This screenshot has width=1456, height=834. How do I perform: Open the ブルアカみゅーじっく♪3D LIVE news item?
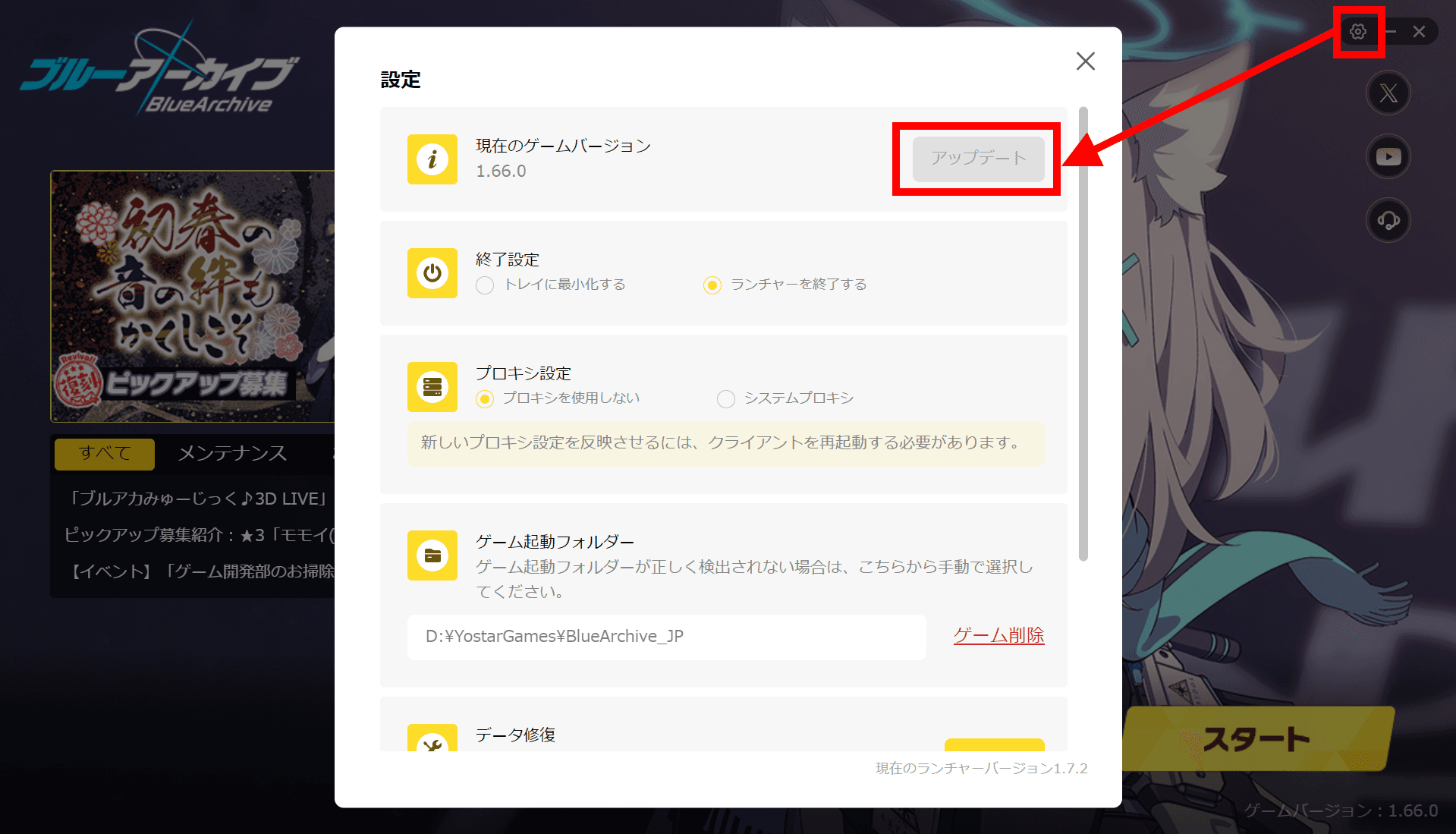click(x=199, y=499)
